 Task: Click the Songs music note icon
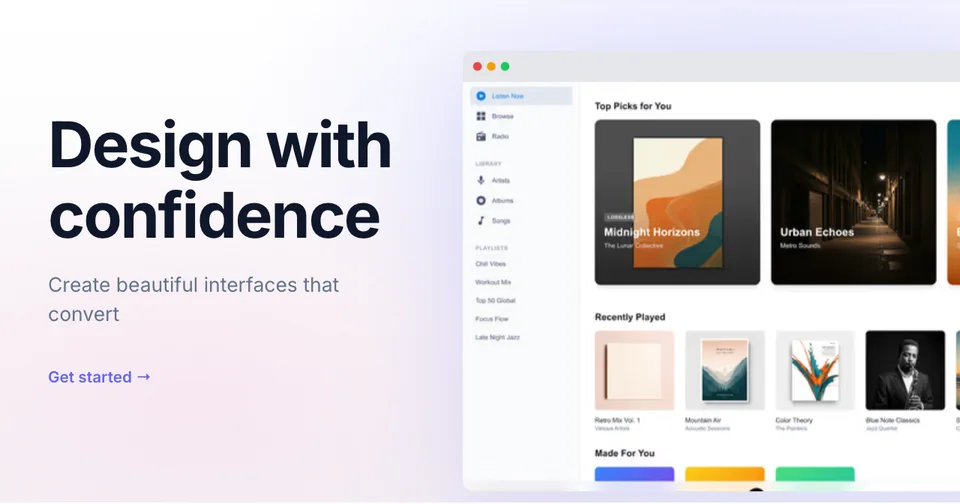(481, 220)
